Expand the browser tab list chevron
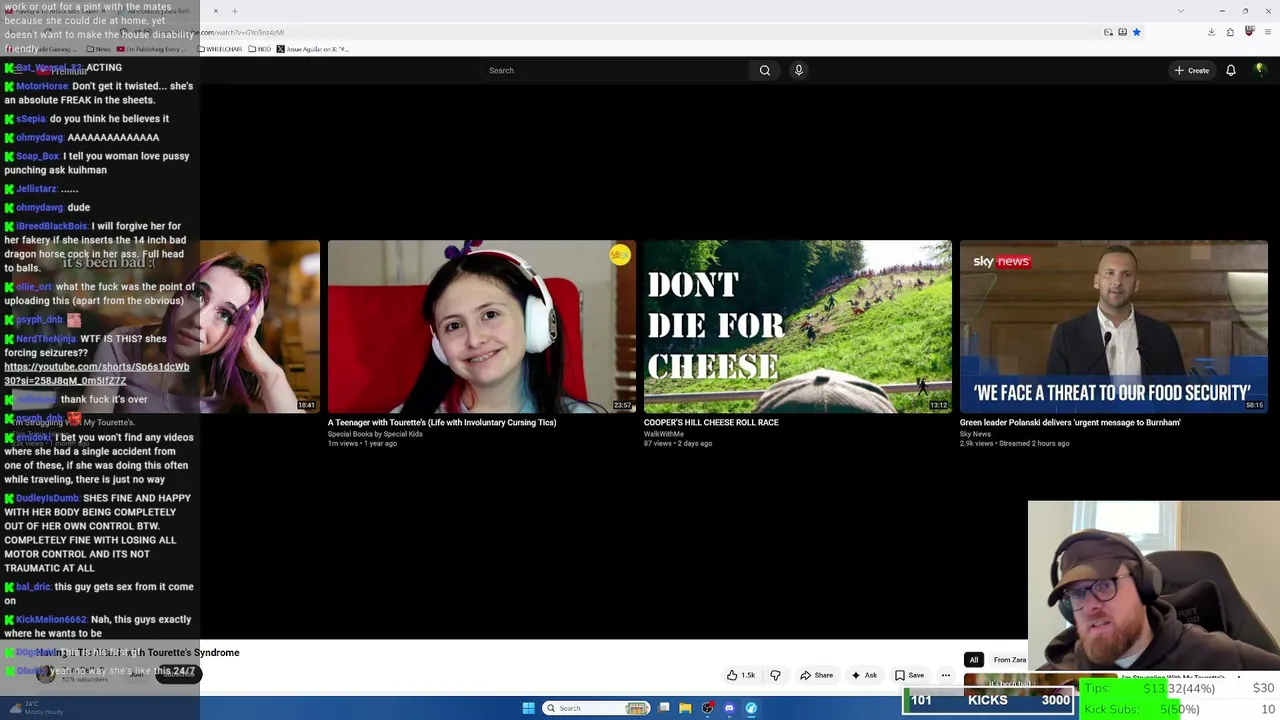This screenshot has width=1280, height=720. click(1181, 11)
